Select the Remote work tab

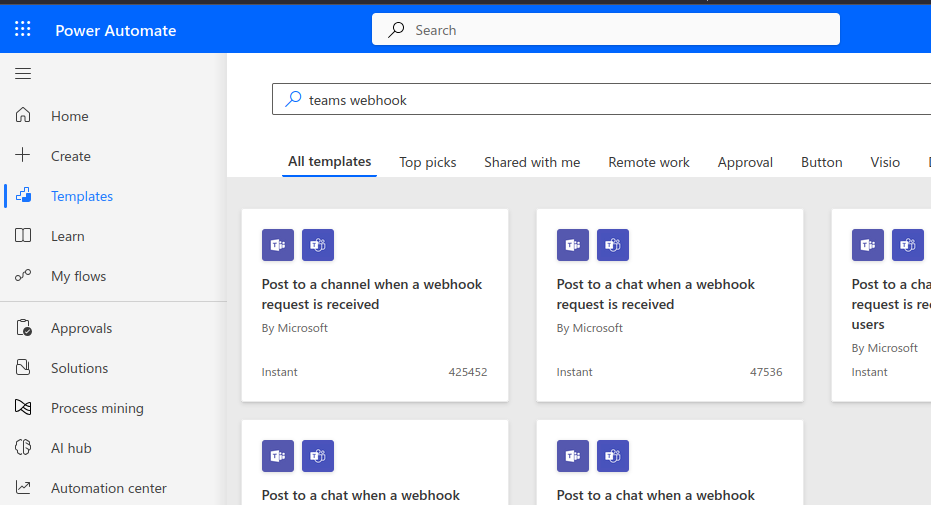point(649,162)
